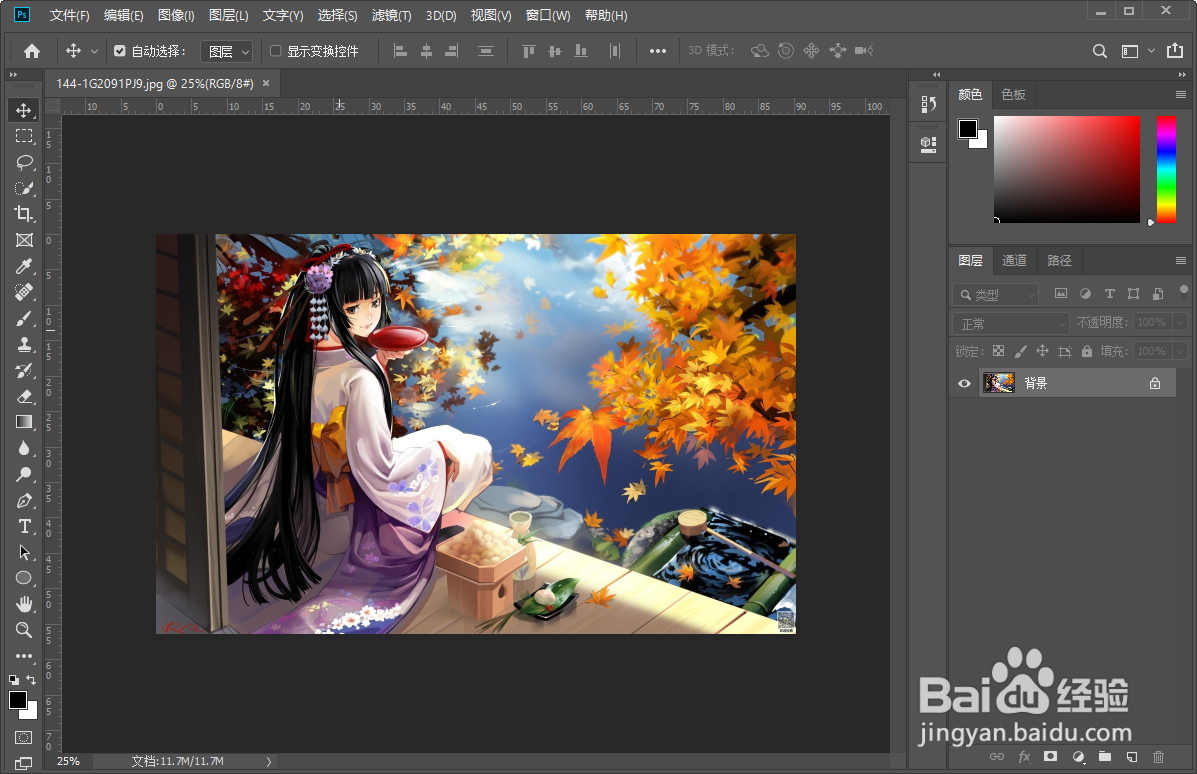Toggle lock position icon
Viewport: 1197px width, 774px height.
1042,351
